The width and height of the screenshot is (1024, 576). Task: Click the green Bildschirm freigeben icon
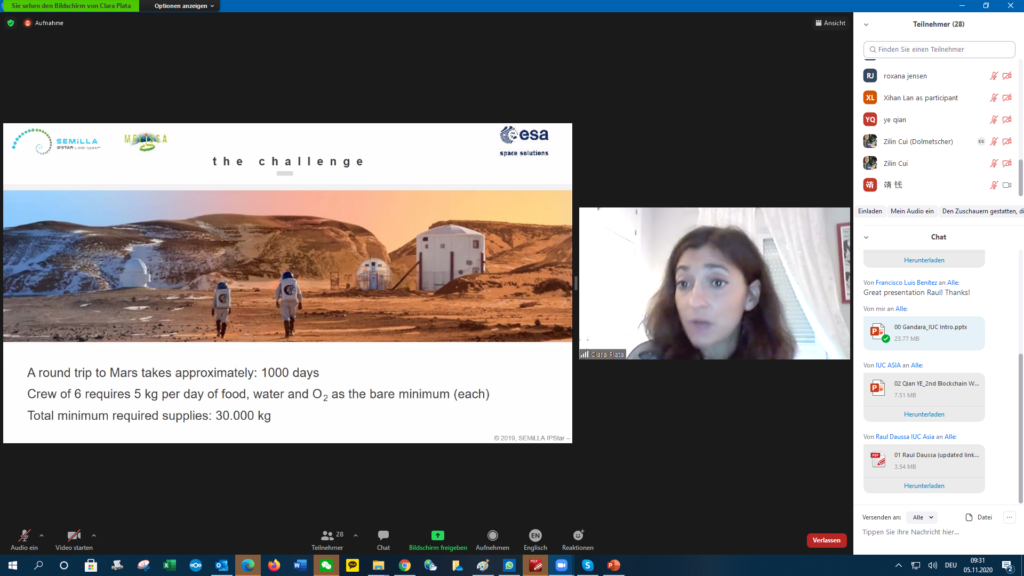coord(437,536)
